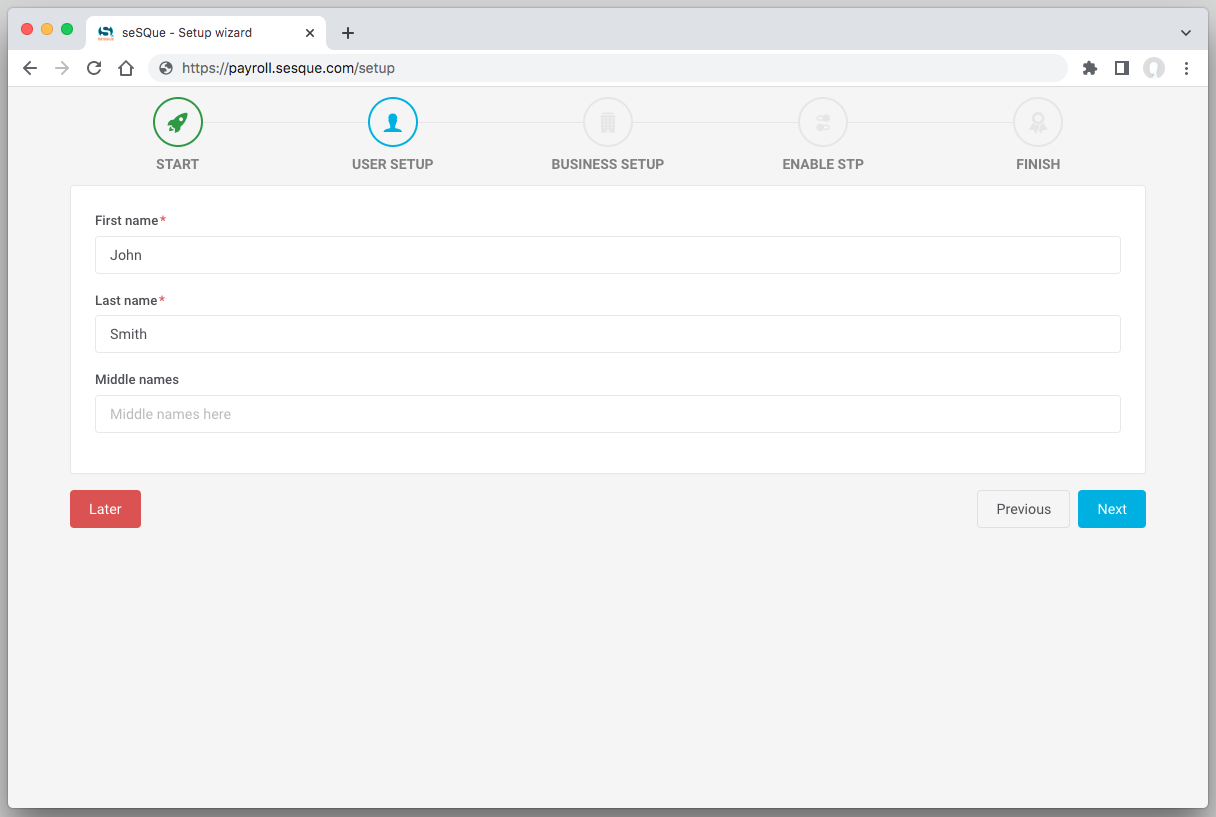Click the Enable STP toggles icon
Screen dimensions: 1216x817
tap(823, 123)
